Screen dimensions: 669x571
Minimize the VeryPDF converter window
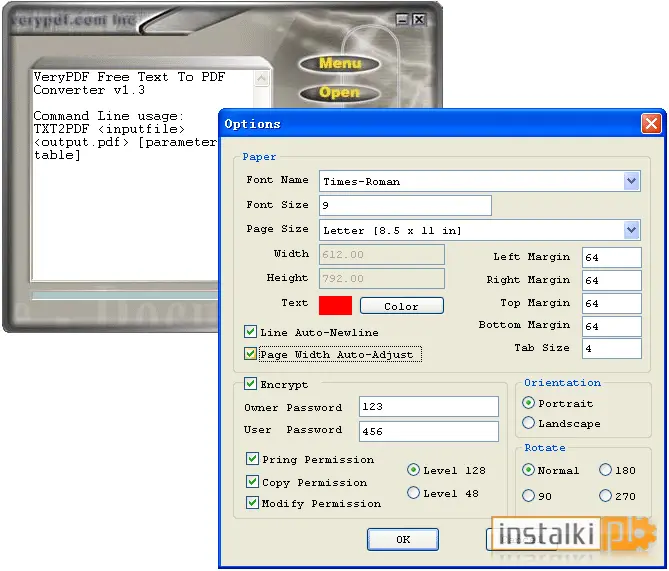(402, 20)
